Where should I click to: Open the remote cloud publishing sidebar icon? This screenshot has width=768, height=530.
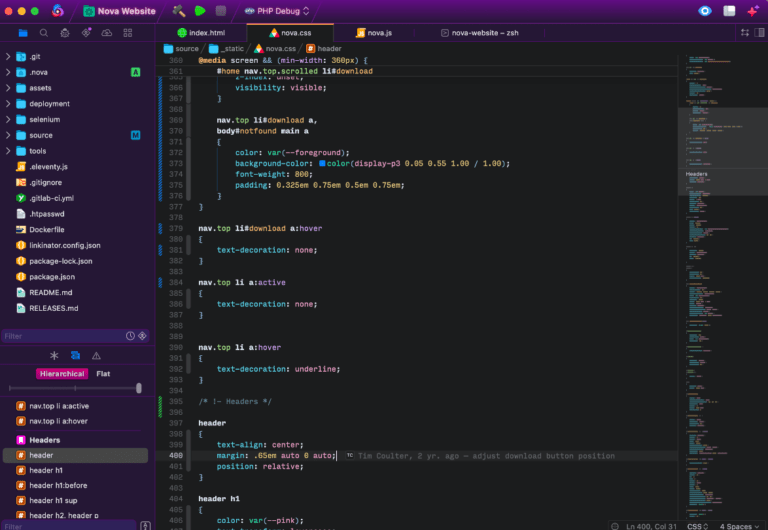[107, 33]
